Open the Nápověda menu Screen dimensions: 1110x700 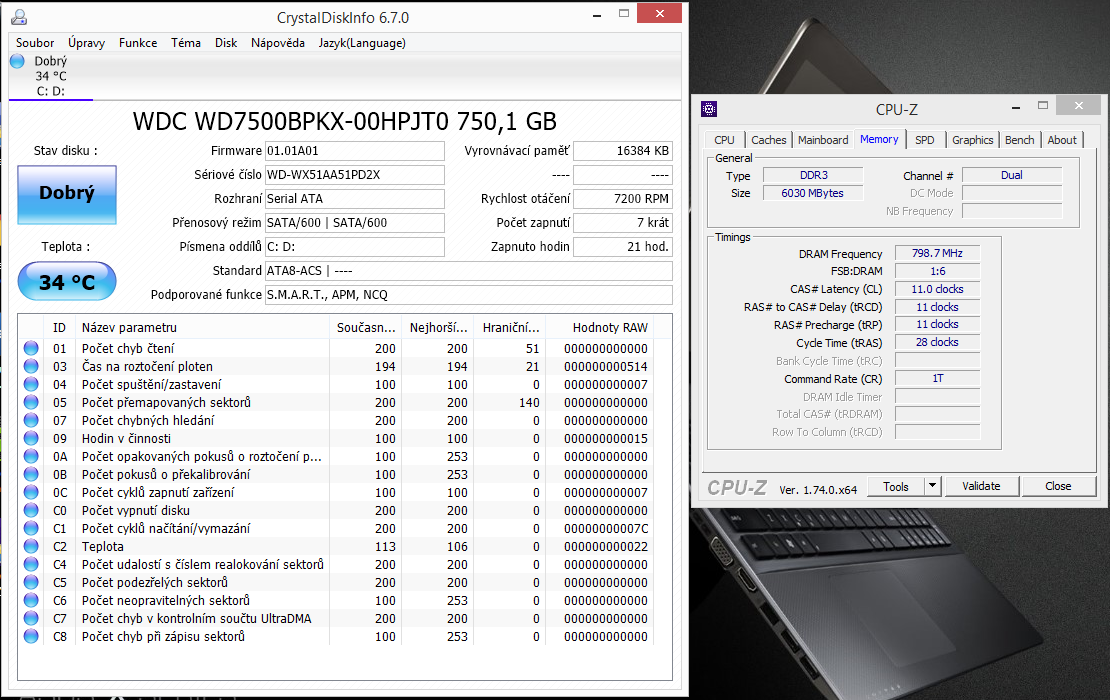(278, 43)
